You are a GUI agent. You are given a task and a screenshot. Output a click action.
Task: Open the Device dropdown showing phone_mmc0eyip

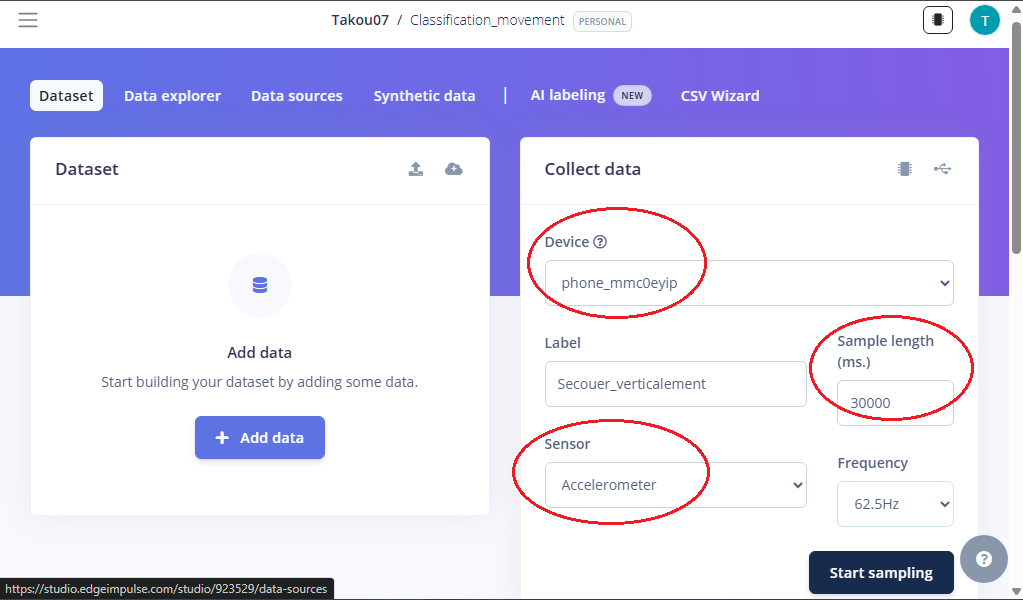[x=748, y=283]
